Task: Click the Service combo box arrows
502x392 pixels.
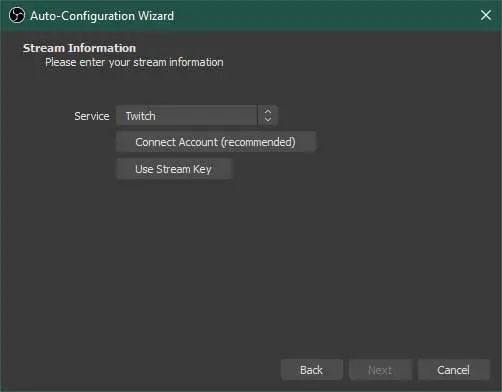Action: (x=268, y=116)
